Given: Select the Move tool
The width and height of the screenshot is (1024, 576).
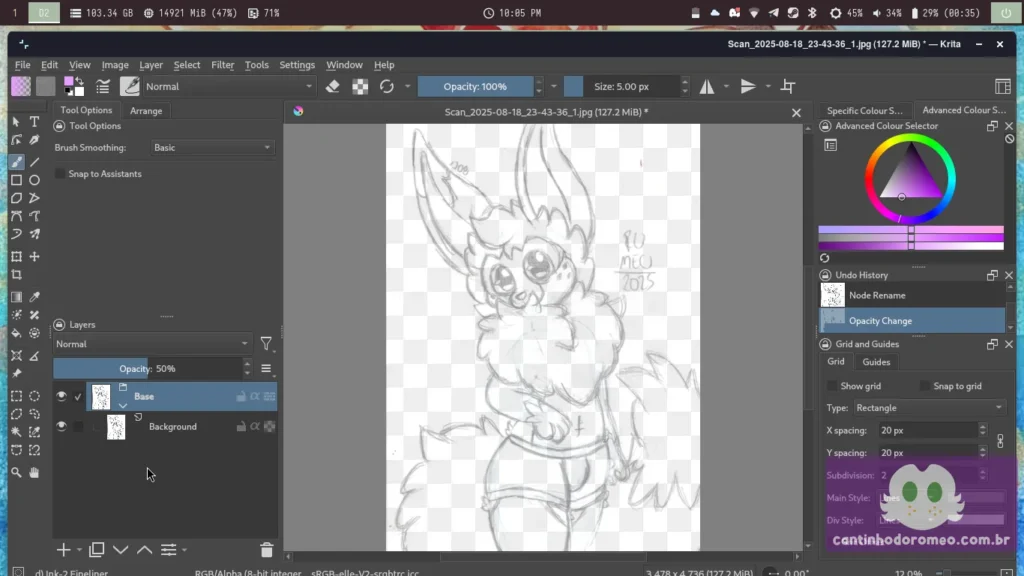Looking at the screenshot, I should (35, 257).
